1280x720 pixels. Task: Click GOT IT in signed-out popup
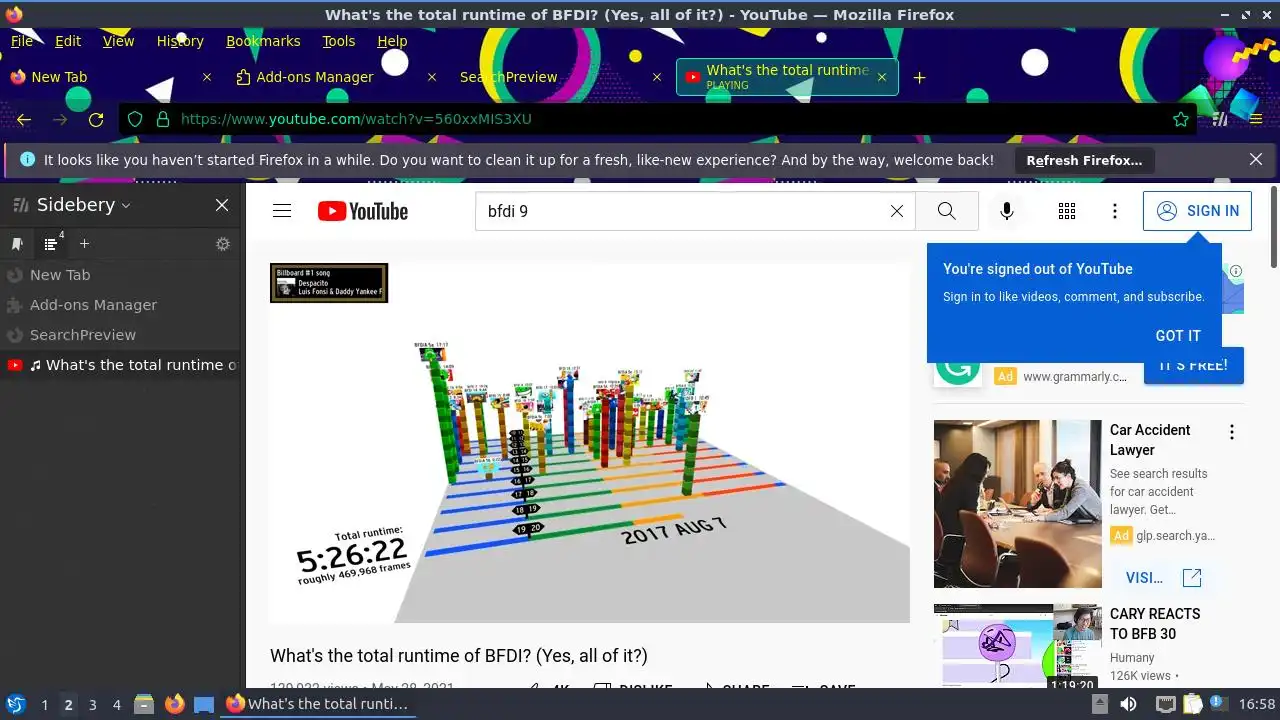pos(1178,336)
